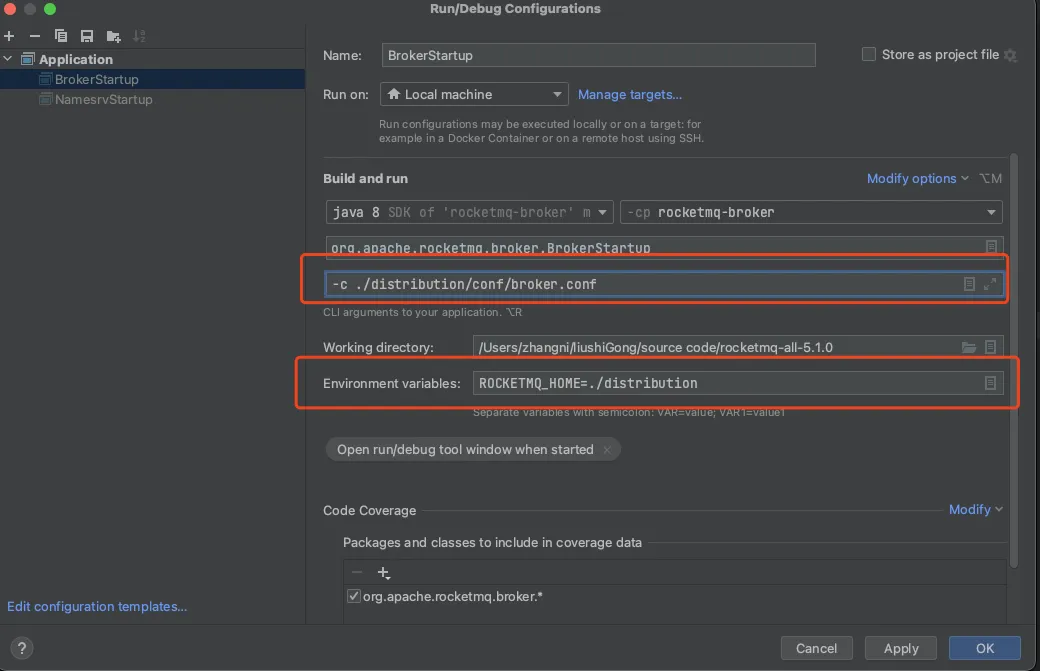The width and height of the screenshot is (1040, 671).
Task: Uncheck org.apache.rocketmq.broker.* coverage package
Action: point(353,596)
